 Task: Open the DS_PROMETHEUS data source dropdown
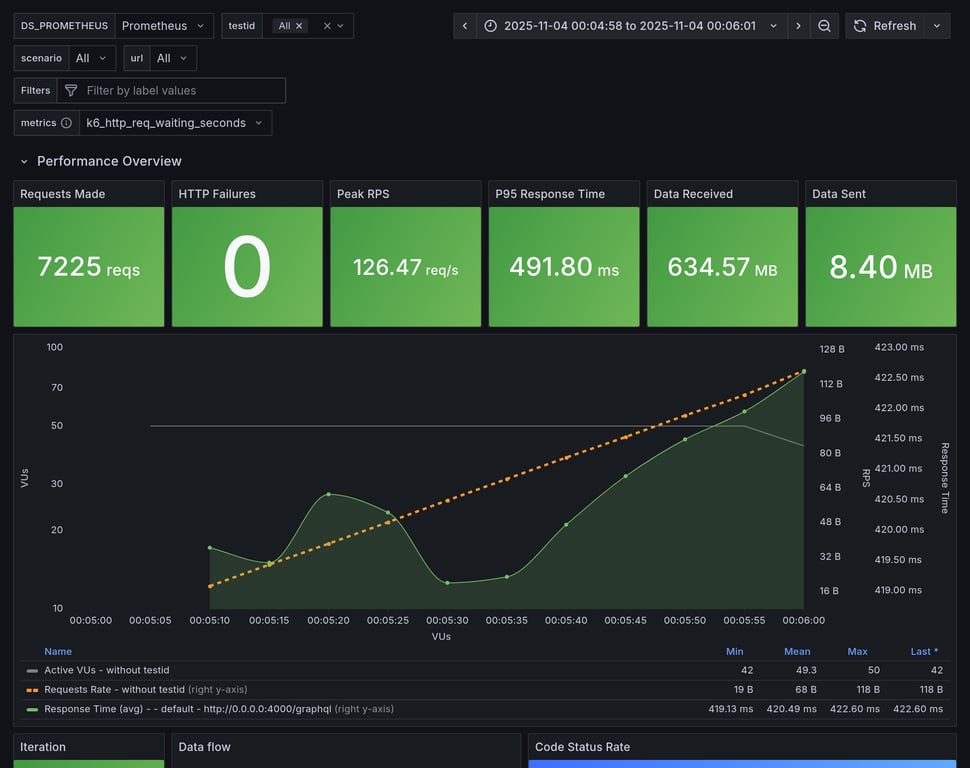tap(163, 26)
